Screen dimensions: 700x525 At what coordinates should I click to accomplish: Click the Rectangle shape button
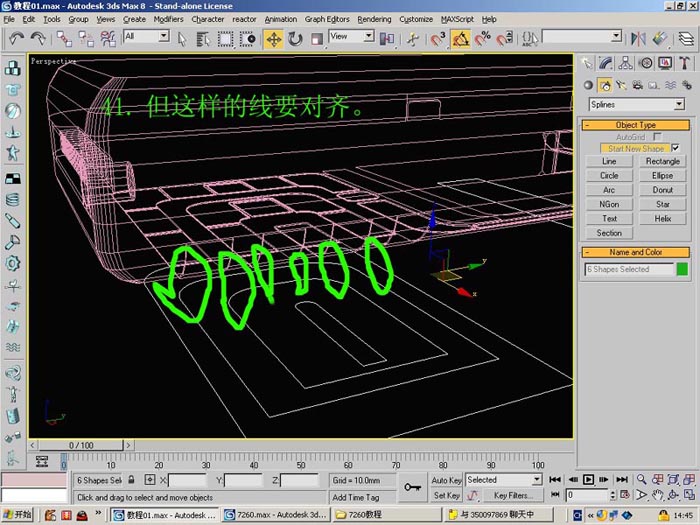(662, 161)
